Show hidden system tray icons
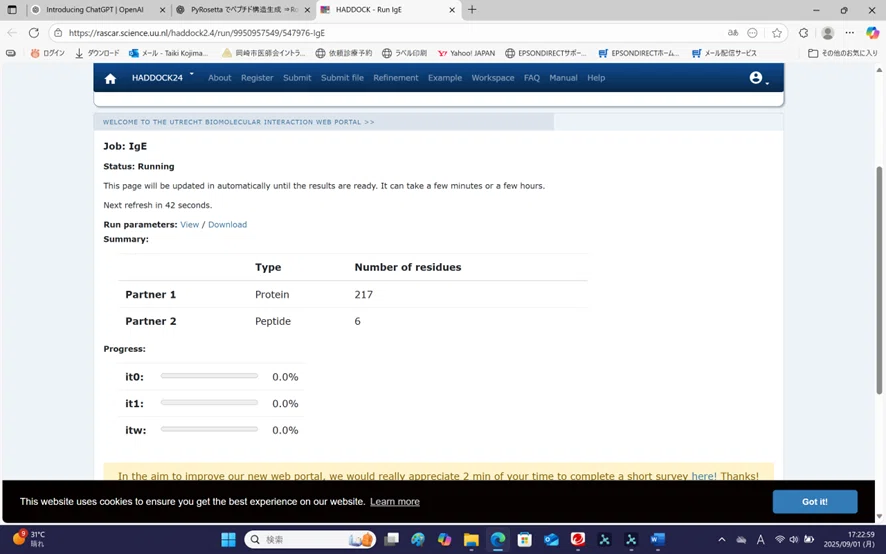Image resolution: width=886 pixels, height=554 pixels. pos(722,539)
